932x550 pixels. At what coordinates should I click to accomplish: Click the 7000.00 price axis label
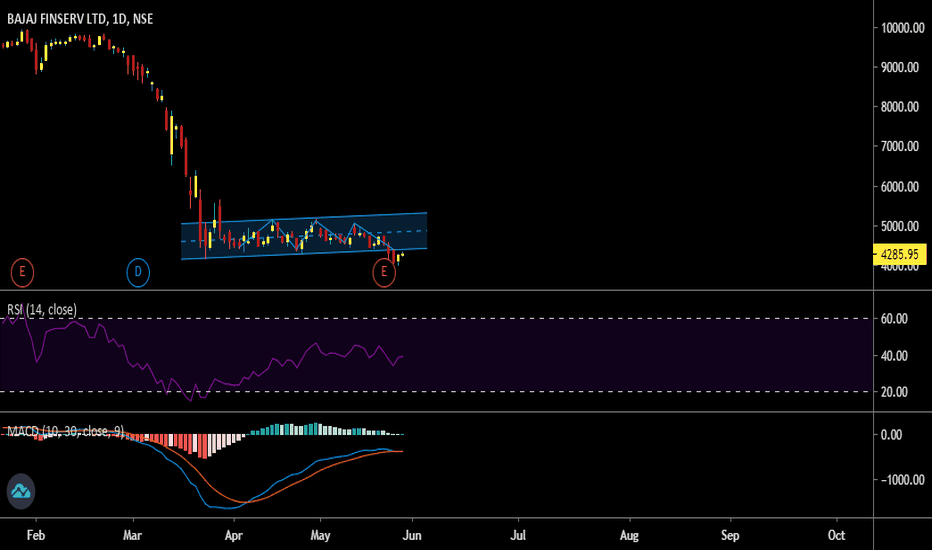click(900, 146)
